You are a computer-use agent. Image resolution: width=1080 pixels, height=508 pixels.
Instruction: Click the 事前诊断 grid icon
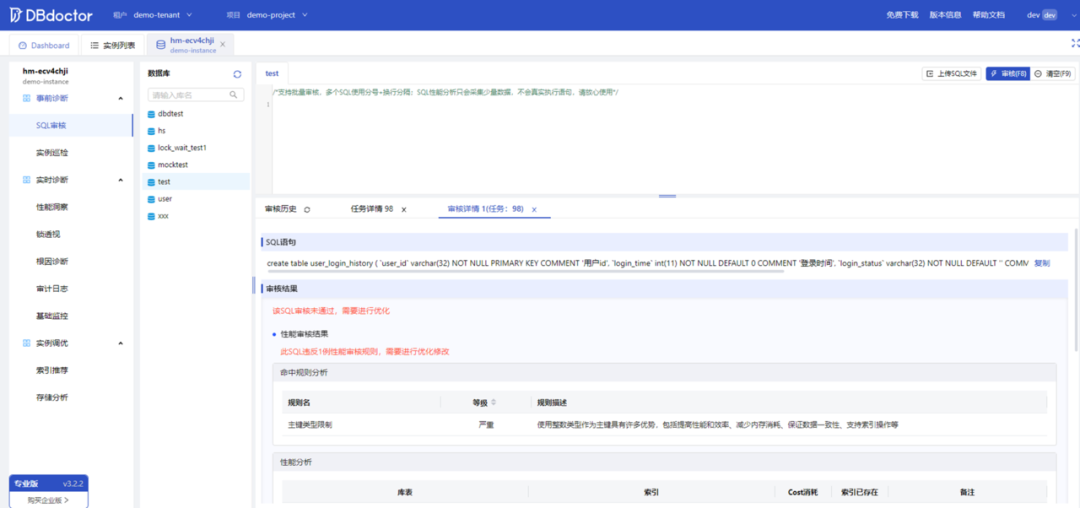pos(26,98)
